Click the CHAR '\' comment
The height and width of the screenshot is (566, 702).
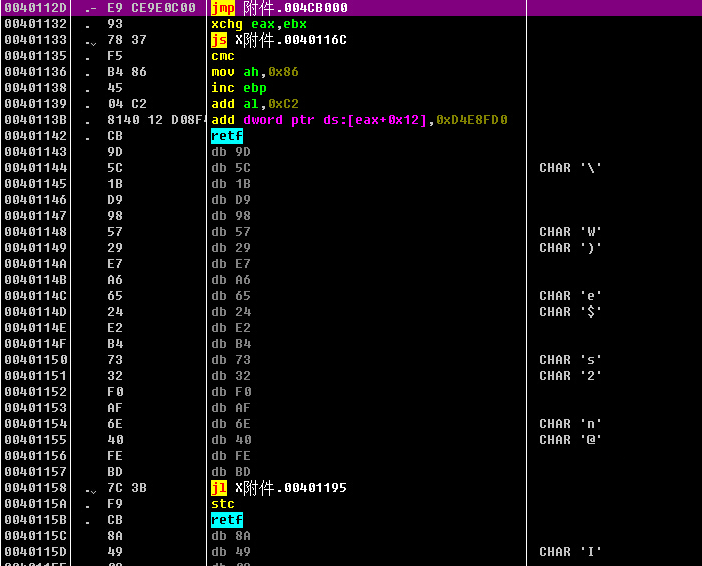coord(570,168)
